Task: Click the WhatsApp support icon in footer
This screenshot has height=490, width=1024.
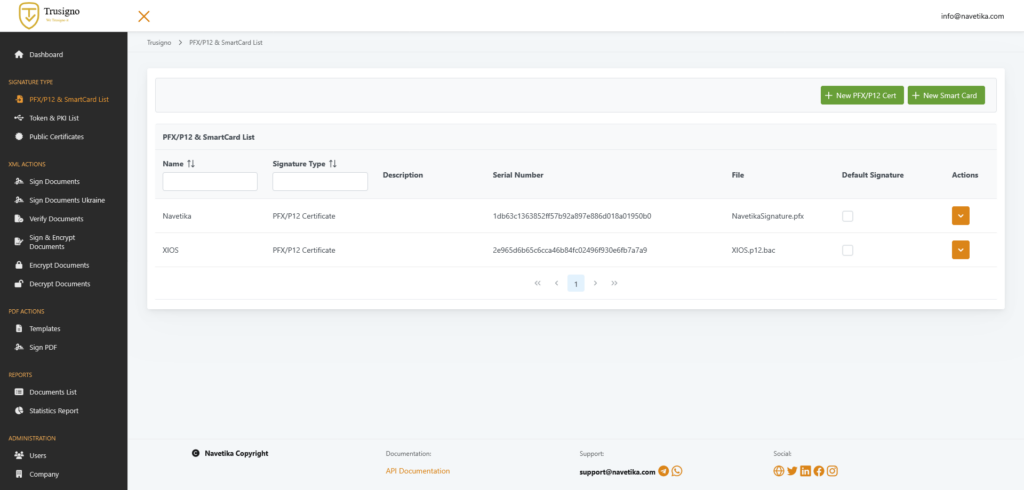Action: (677, 471)
